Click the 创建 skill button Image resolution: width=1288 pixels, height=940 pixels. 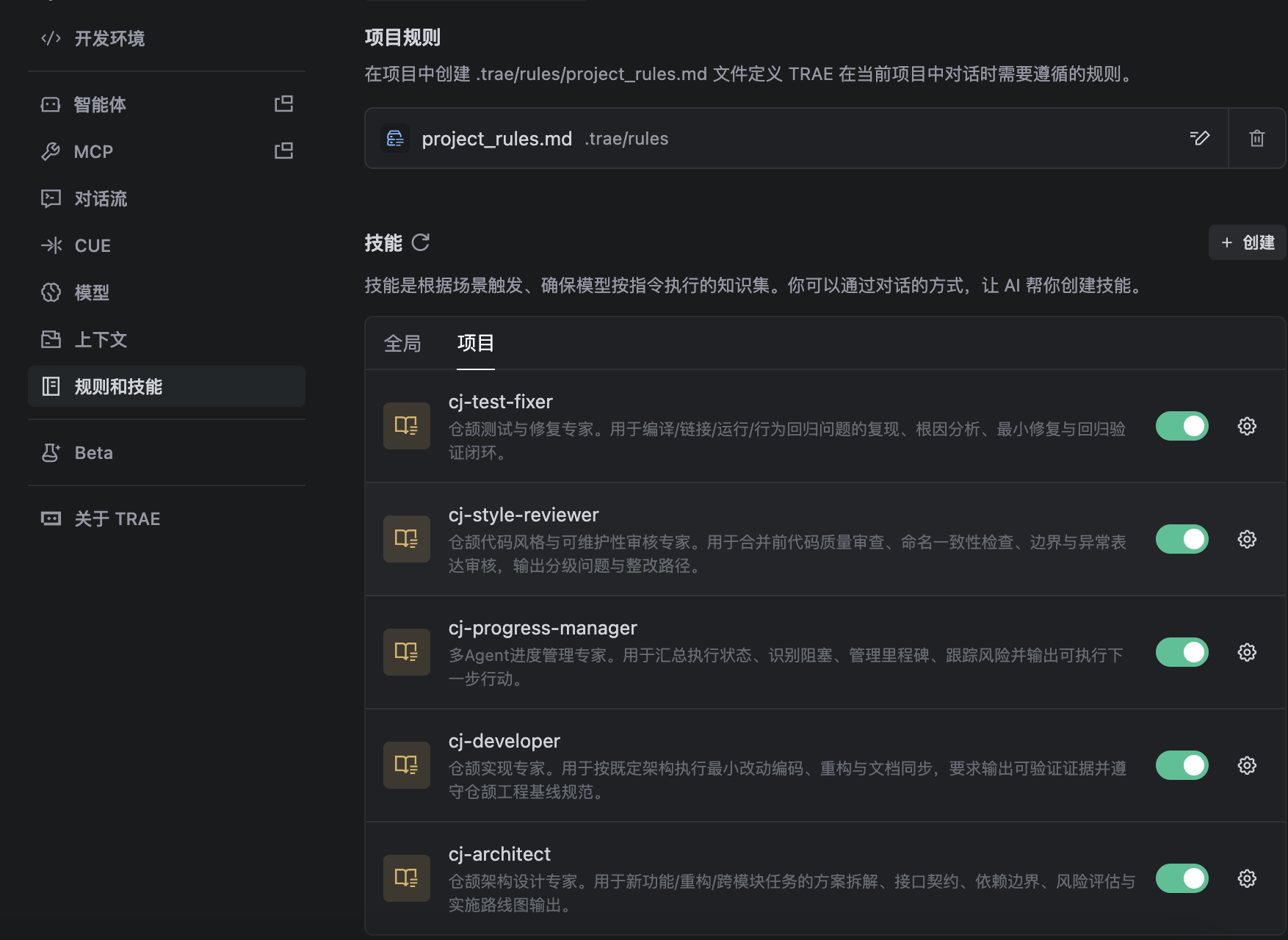[x=1247, y=242]
